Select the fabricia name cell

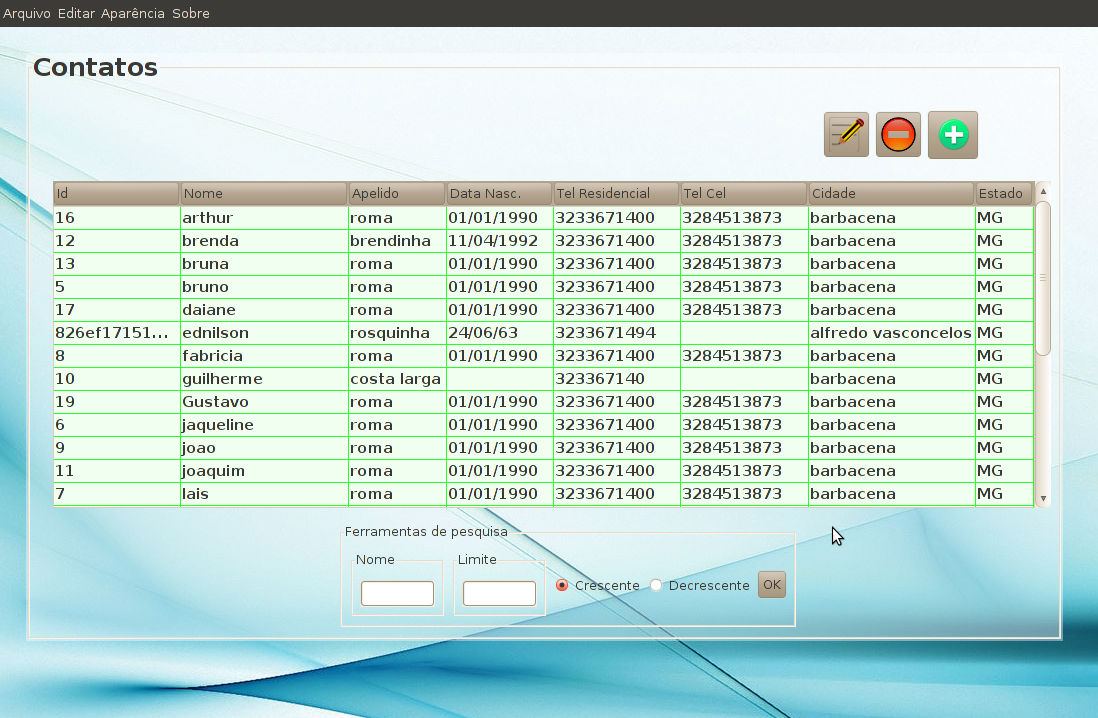pyautogui.click(x=264, y=356)
